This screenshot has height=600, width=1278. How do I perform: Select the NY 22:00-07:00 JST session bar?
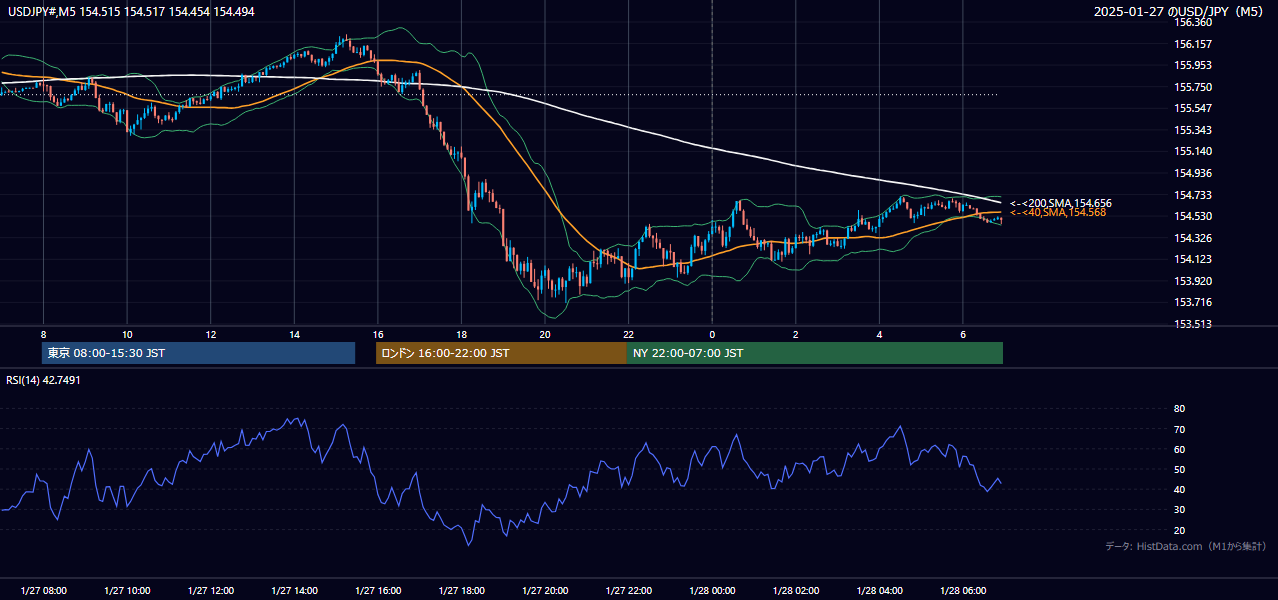(815, 353)
